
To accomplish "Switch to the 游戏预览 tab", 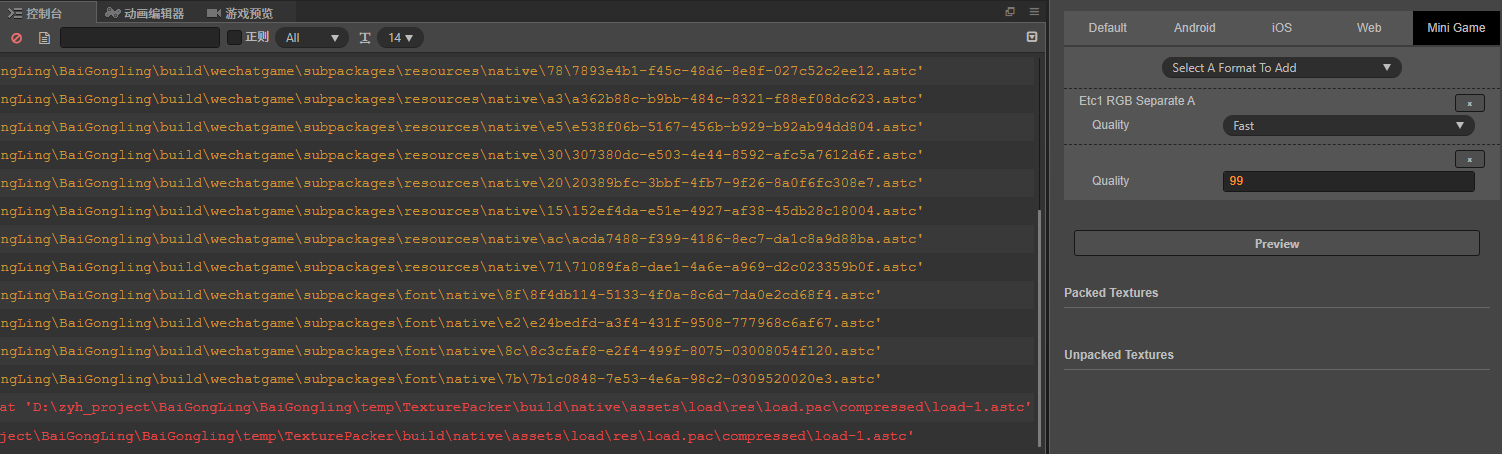I will pyautogui.click(x=240, y=13).
